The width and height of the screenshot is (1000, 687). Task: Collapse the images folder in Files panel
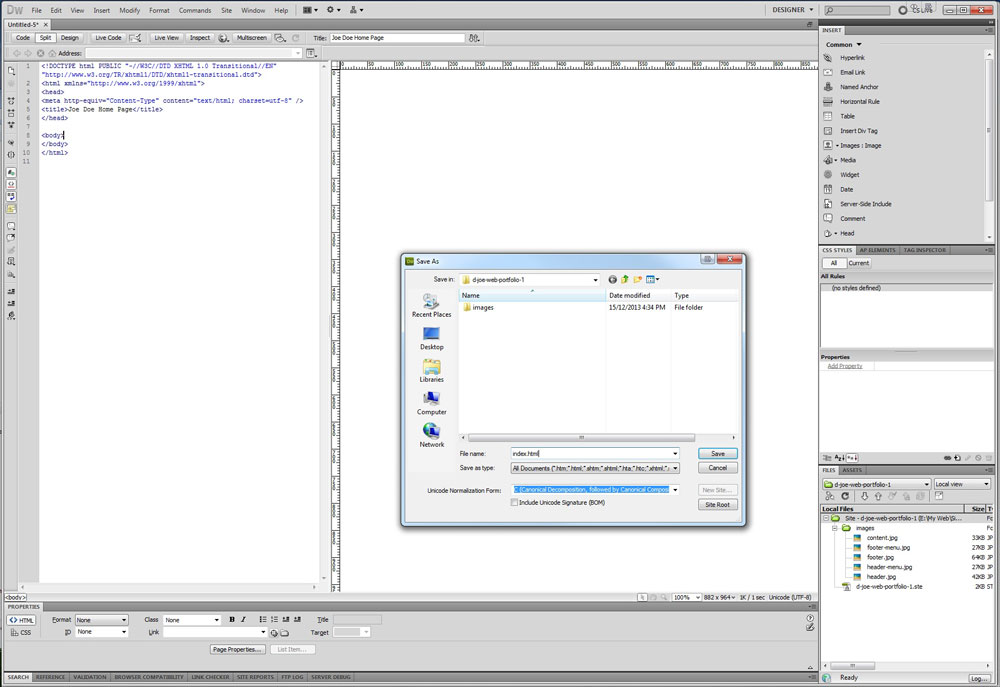[x=835, y=528]
